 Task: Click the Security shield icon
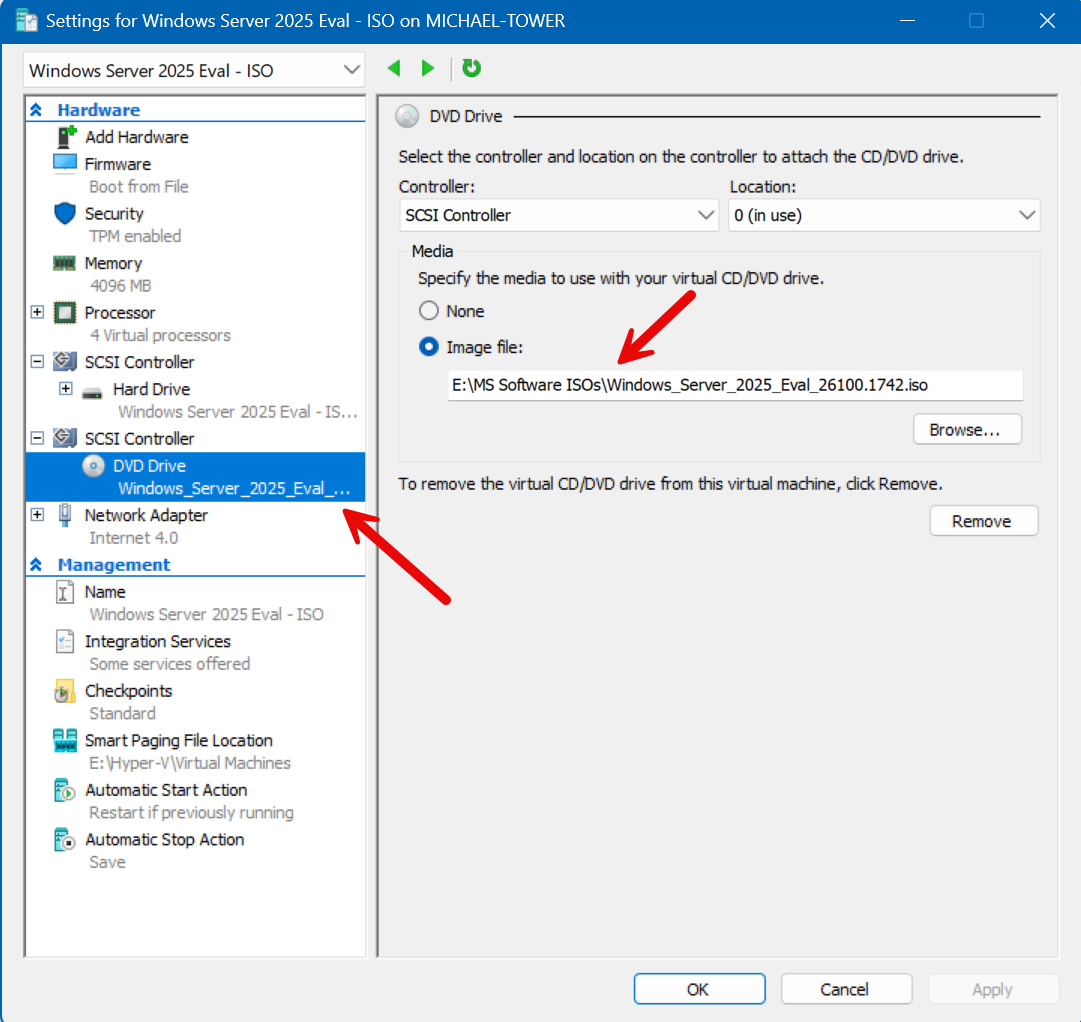pos(64,213)
